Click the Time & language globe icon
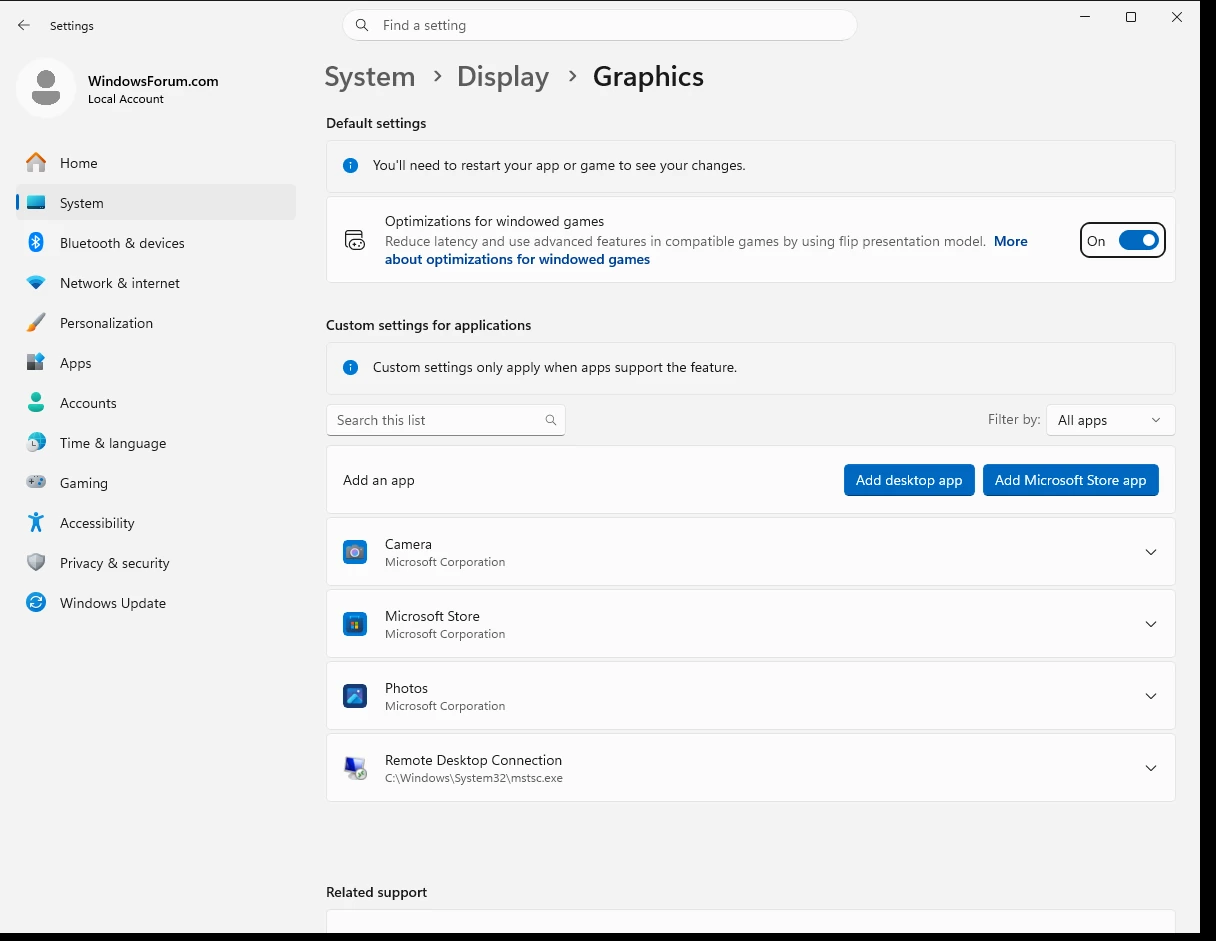This screenshot has height=941, width=1216. pyautogui.click(x=36, y=443)
